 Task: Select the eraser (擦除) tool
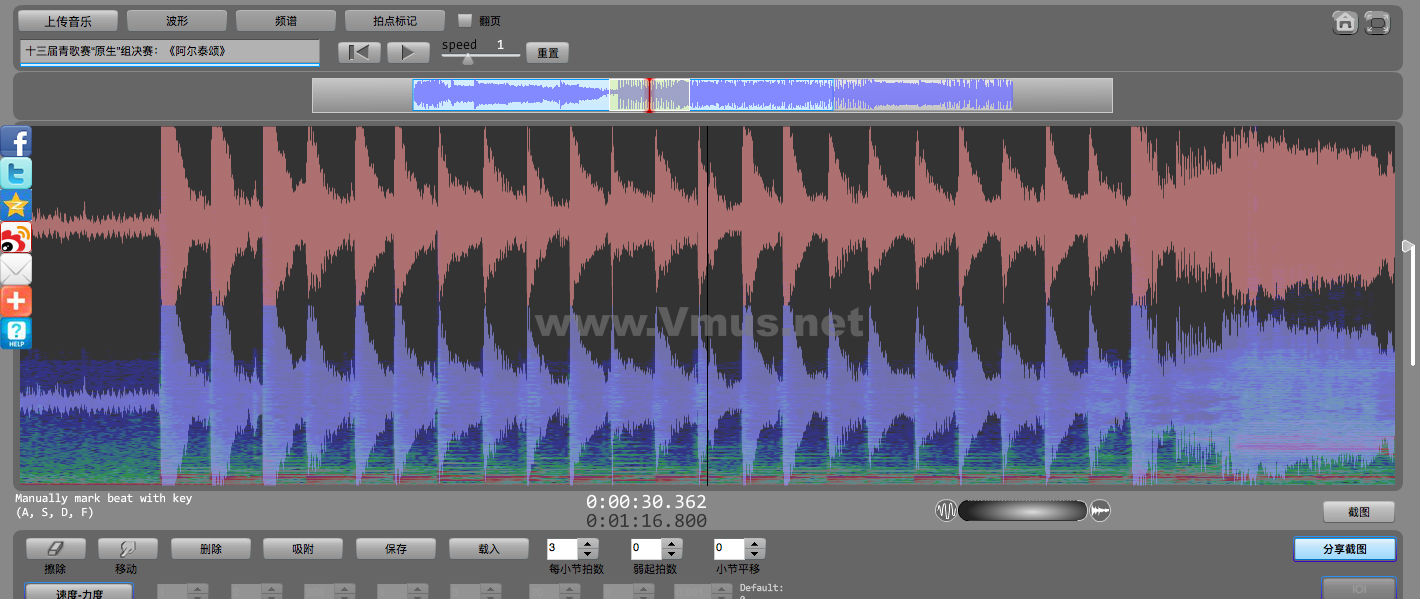coord(55,548)
